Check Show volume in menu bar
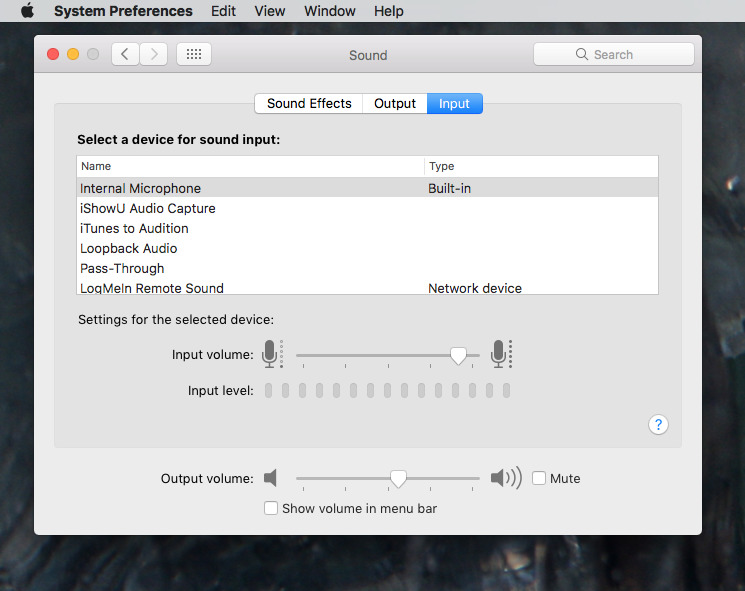The image size is (745, 591). 271,508
